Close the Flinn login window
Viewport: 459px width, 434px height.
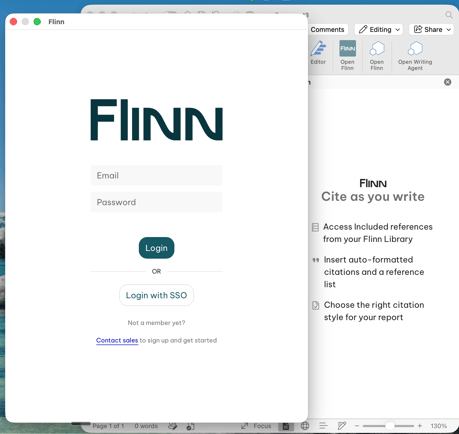[x=13, y=22]
